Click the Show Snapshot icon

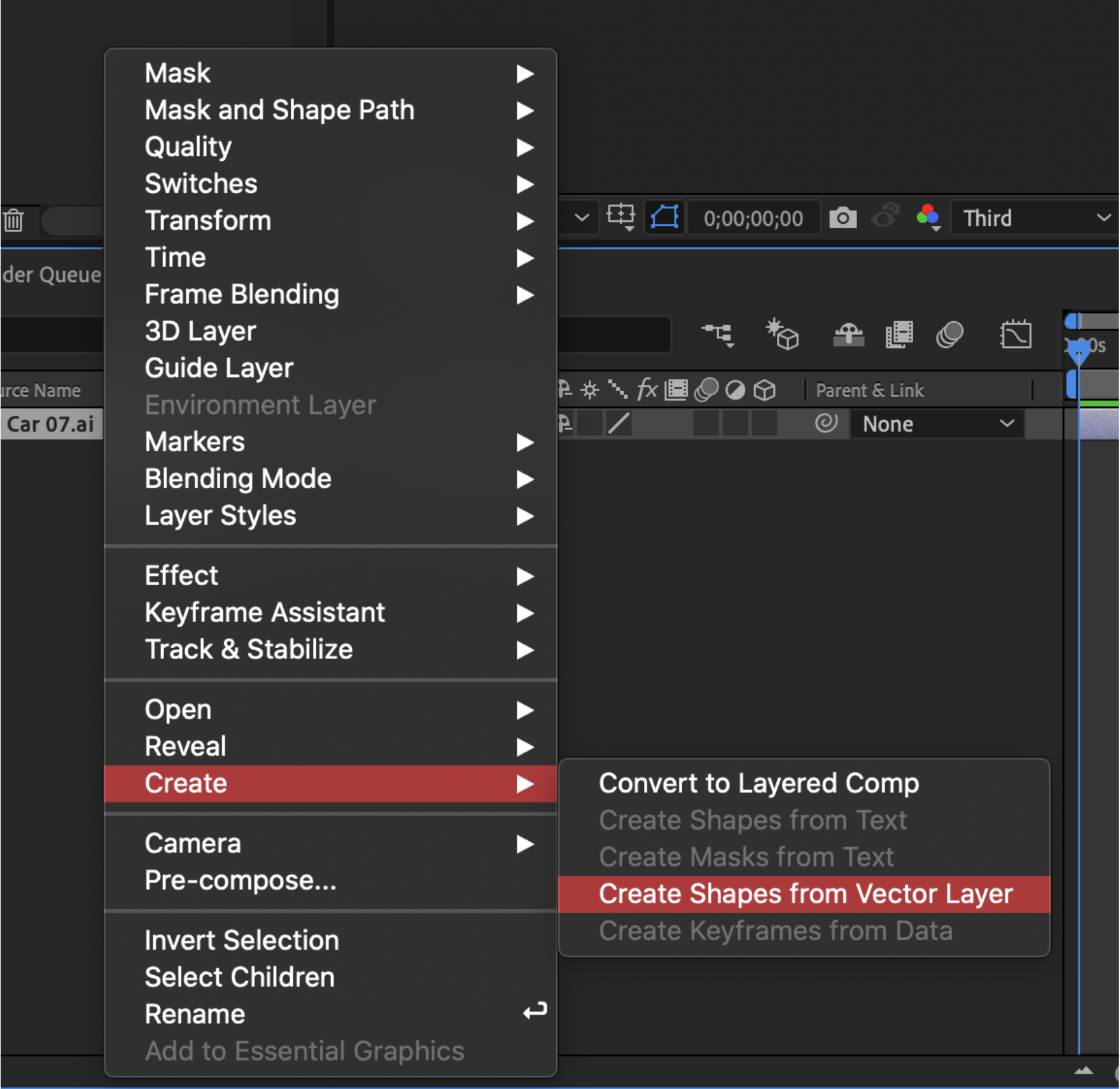point(885,216)
